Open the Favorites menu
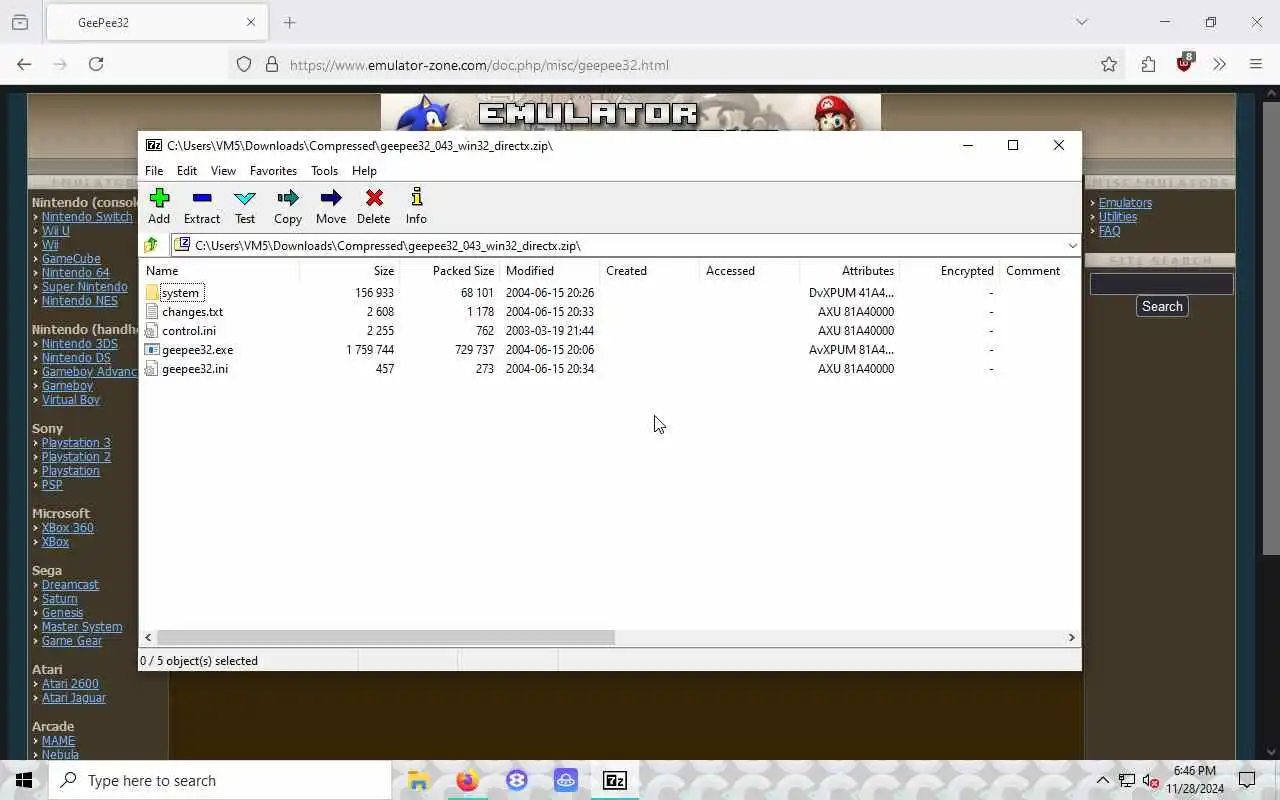This screenshot has width=1280, height=800. (273, 171)
